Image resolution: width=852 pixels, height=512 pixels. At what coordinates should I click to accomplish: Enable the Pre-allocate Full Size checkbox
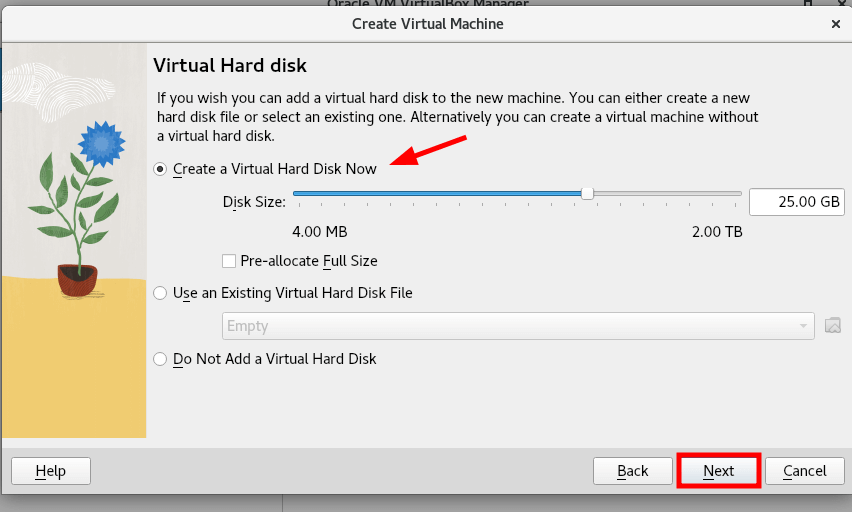(x=229, y=261)
